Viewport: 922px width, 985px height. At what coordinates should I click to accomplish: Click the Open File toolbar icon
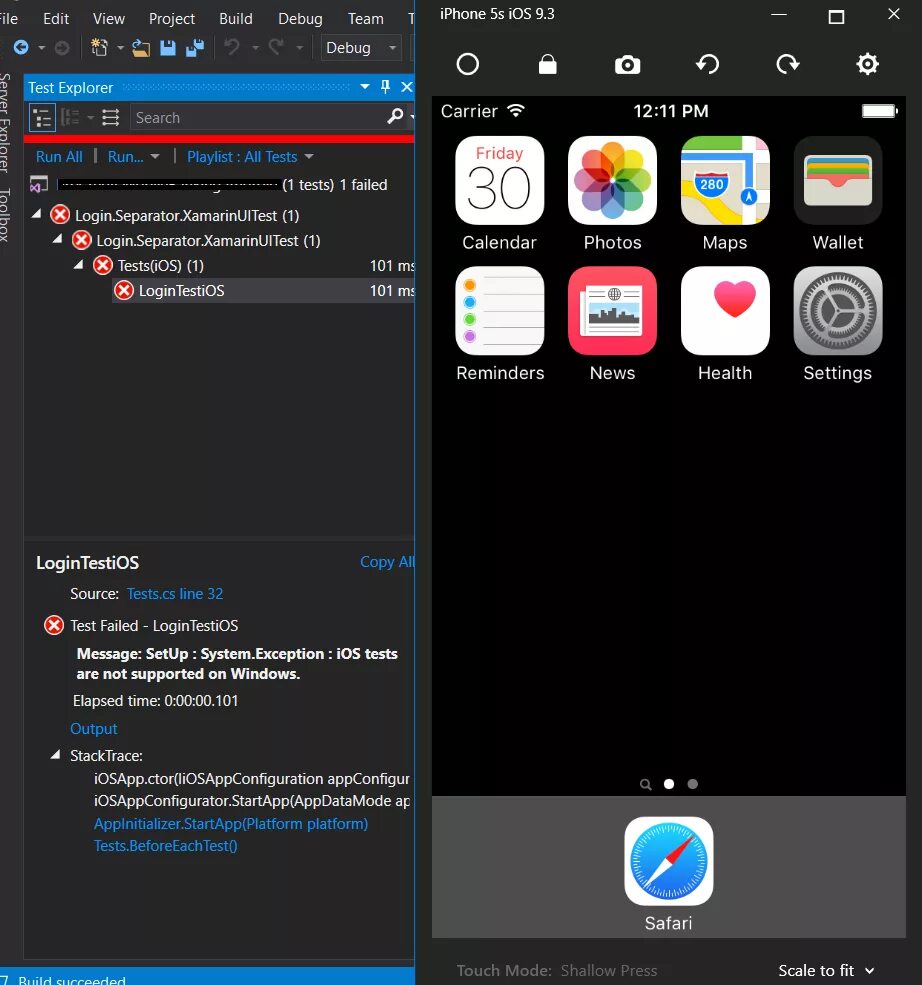(x=141, y=48)
